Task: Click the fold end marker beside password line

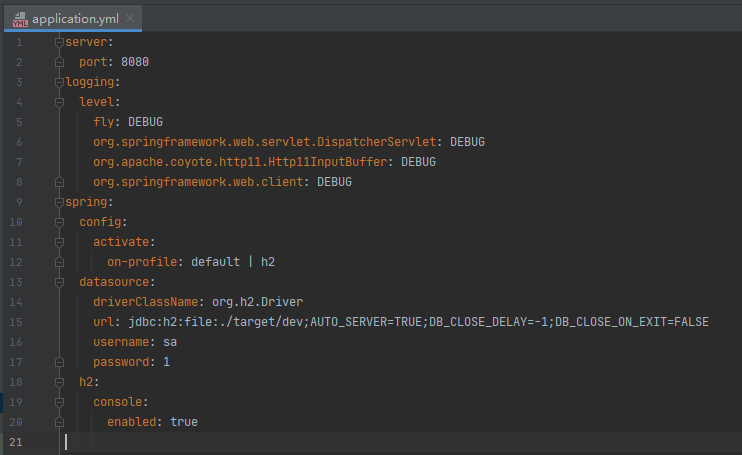Action: click(60, 362)
